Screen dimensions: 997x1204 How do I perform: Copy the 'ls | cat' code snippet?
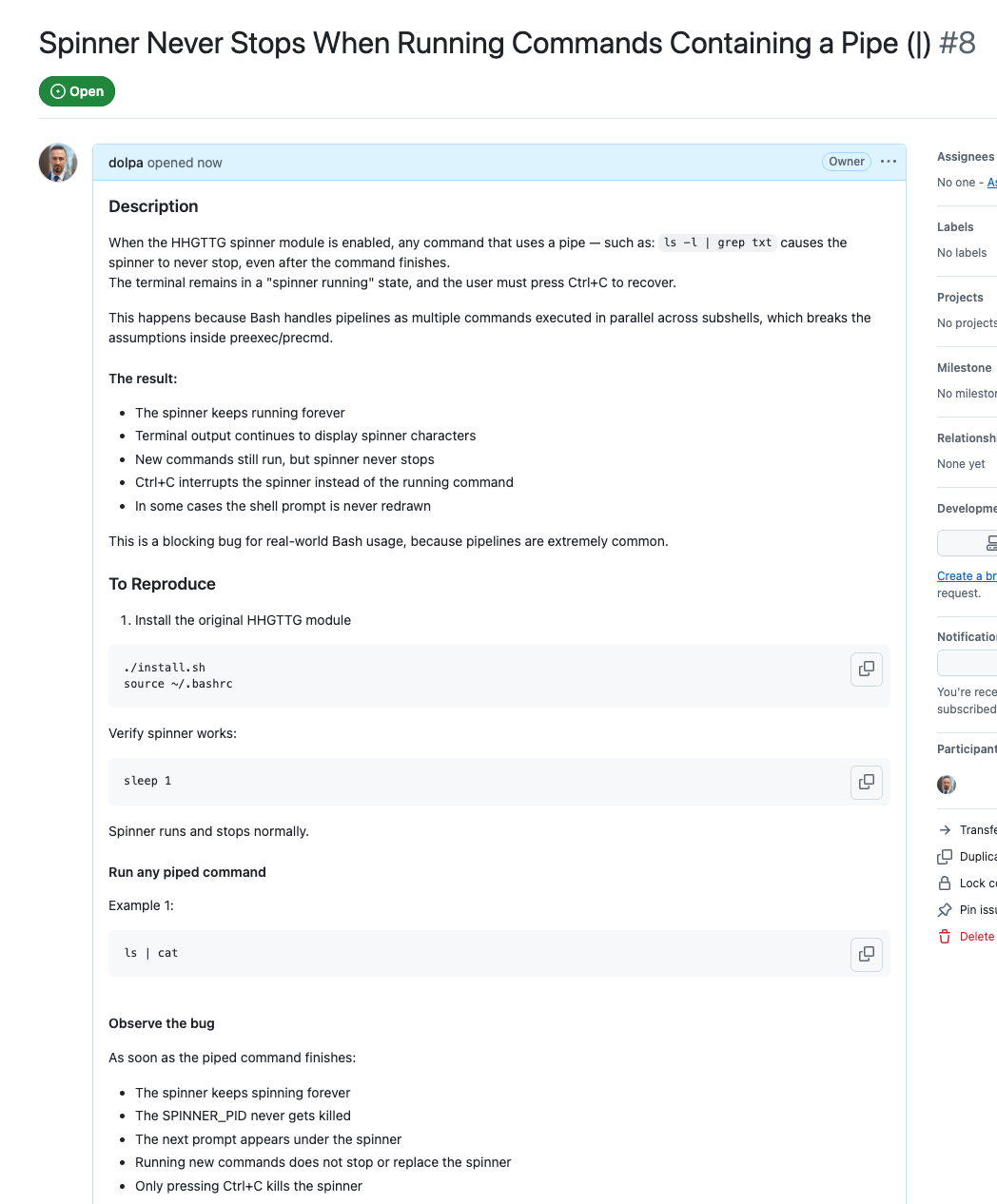click(x=866, y=954)
